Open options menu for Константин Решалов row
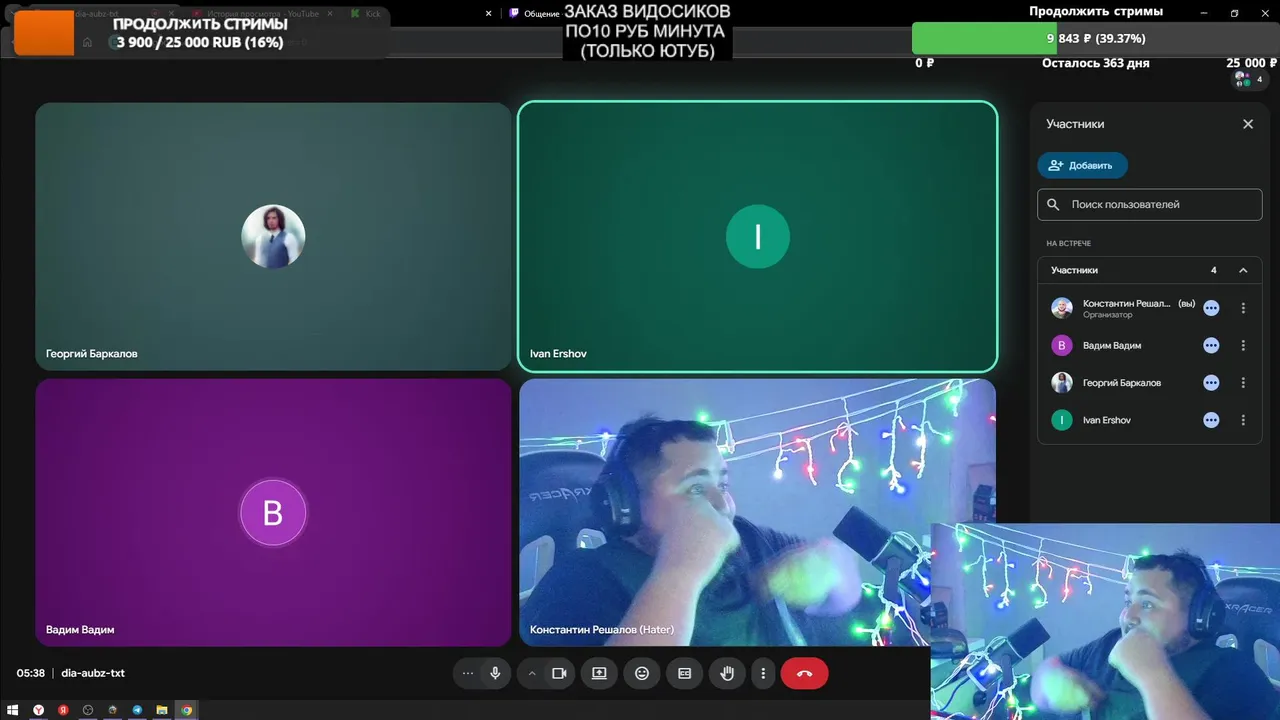 click(x=1243, y=308)
